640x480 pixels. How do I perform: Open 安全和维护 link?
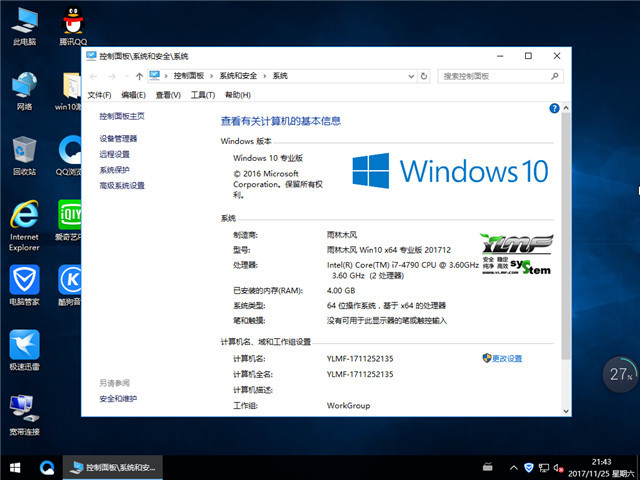pos(118,399)
